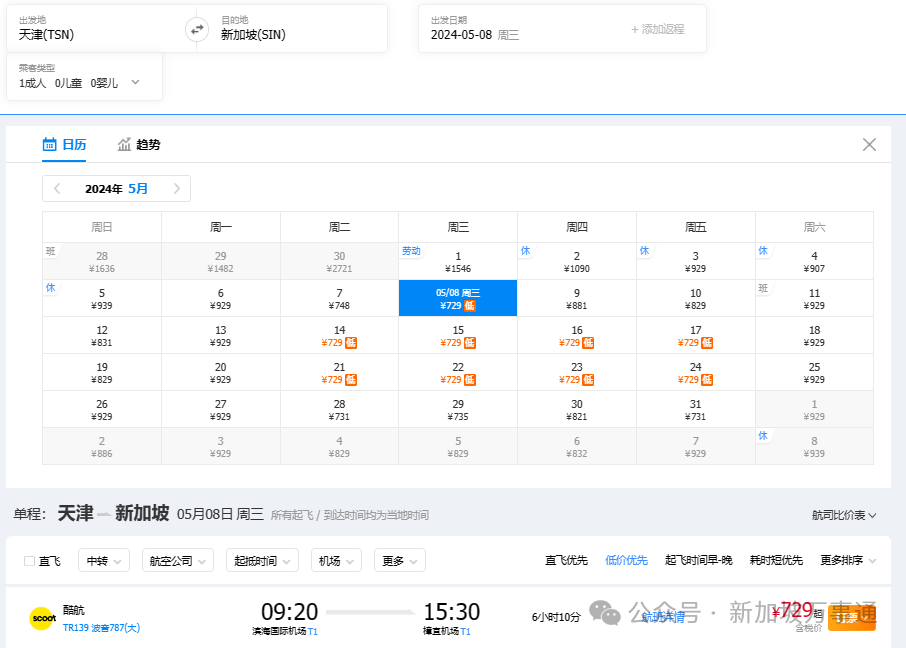Go to previous month in calendar
906x648 pixels.
[x=57, y=188]
